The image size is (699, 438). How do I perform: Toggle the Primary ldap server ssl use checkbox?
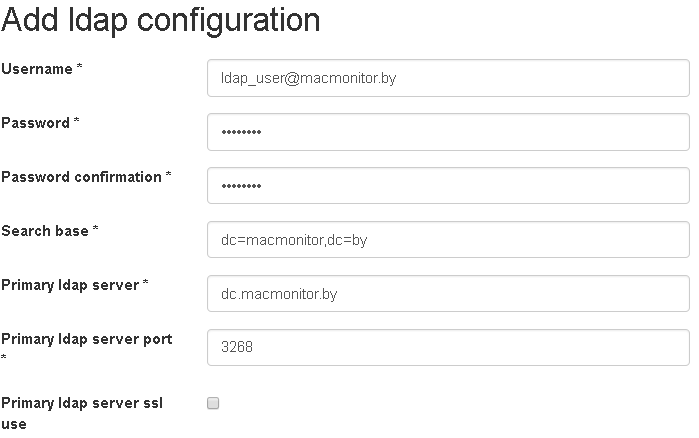[213, 403]
